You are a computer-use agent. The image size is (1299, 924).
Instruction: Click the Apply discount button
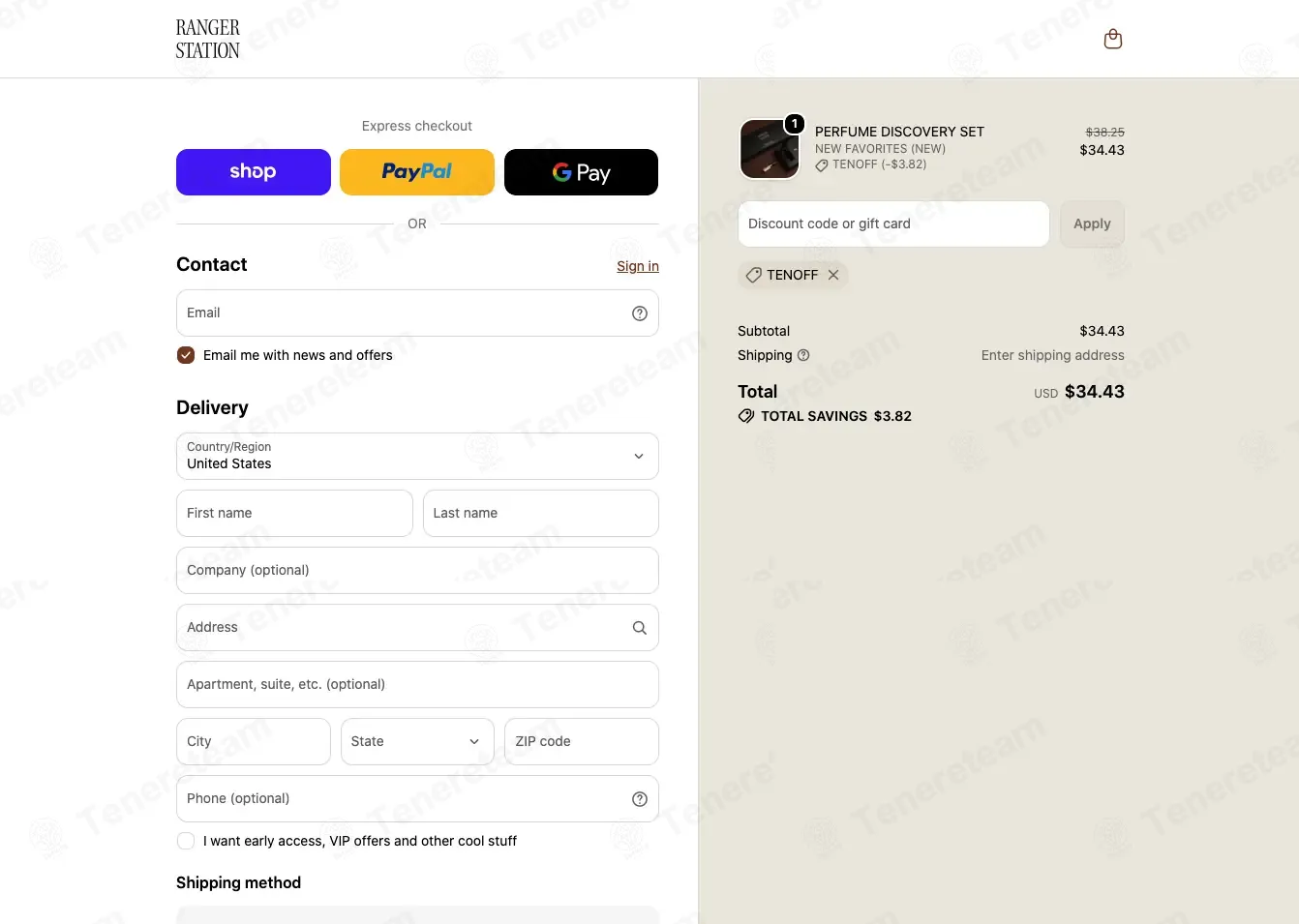coord(1092,224)
